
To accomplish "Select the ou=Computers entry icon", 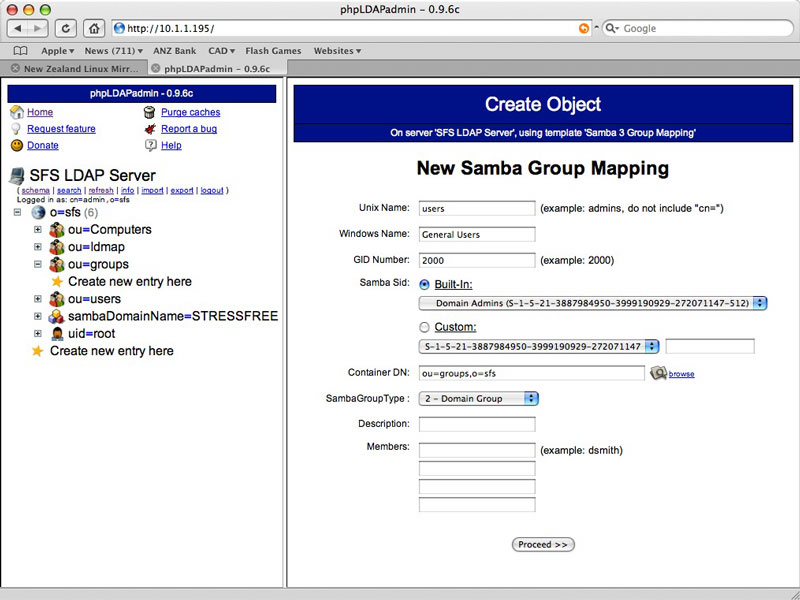I will (56, 229).
